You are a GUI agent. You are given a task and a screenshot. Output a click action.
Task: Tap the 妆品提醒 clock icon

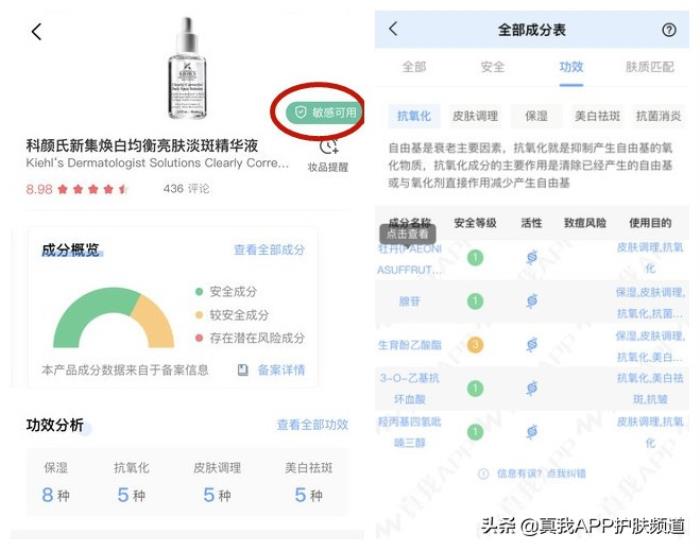pos(328,148)
